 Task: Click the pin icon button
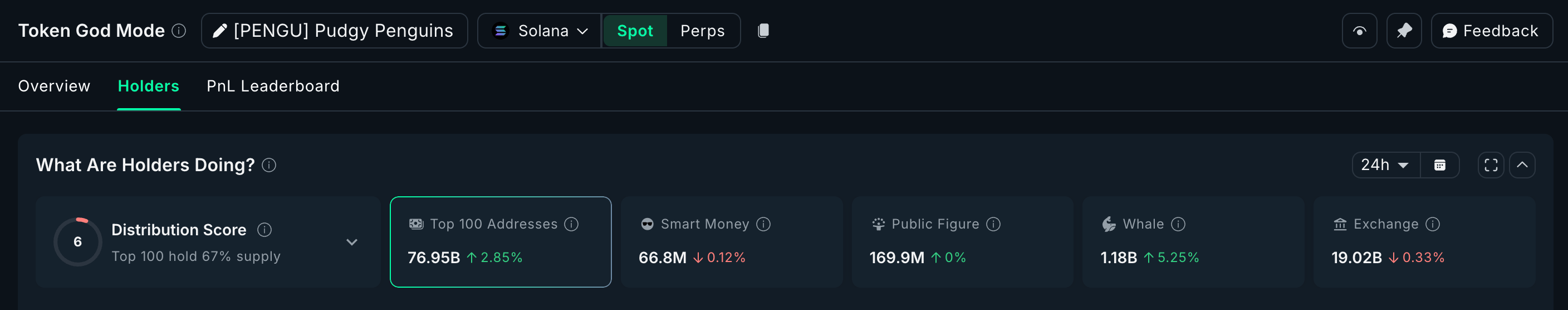pyautogui.click(x=1404, y=31)
